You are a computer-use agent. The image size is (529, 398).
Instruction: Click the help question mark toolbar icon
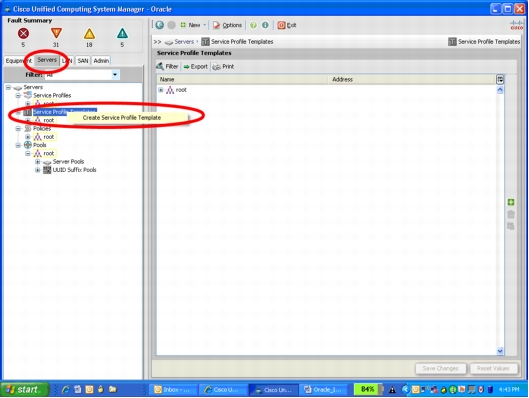coord(253,25)
